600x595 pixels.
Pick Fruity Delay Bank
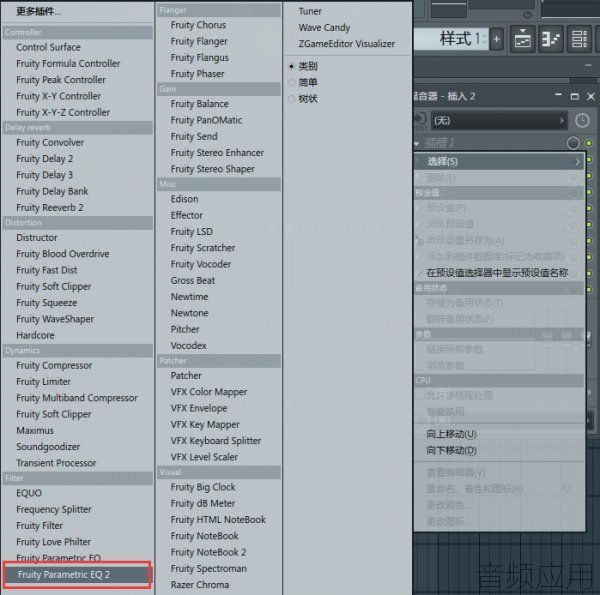[x=52, y=191]
